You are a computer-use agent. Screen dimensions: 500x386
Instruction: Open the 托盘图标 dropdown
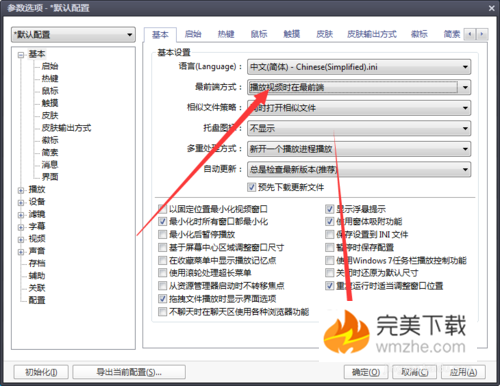pos(359,128)
